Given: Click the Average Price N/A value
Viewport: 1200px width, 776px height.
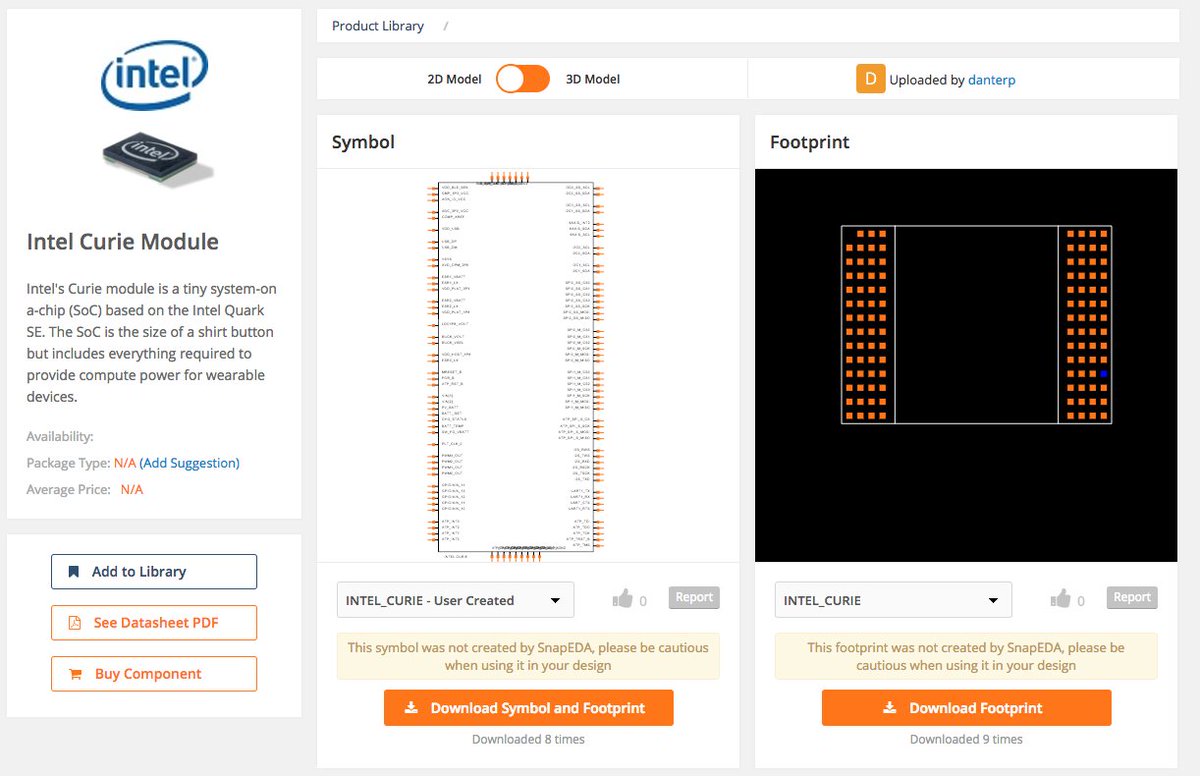Looking at the screenshot, I should 132,490.
